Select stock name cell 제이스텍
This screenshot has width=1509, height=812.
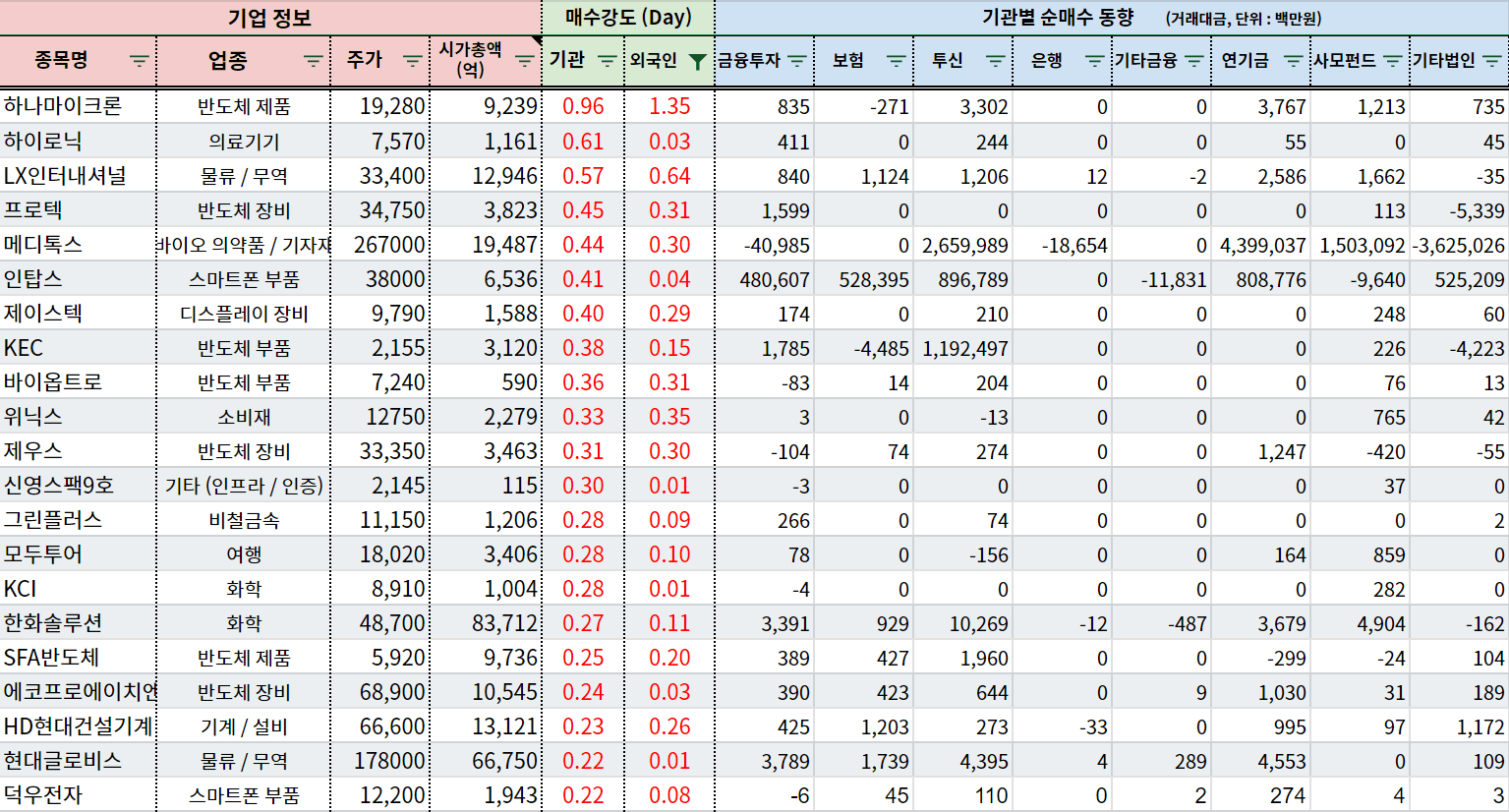click(78, 314)
